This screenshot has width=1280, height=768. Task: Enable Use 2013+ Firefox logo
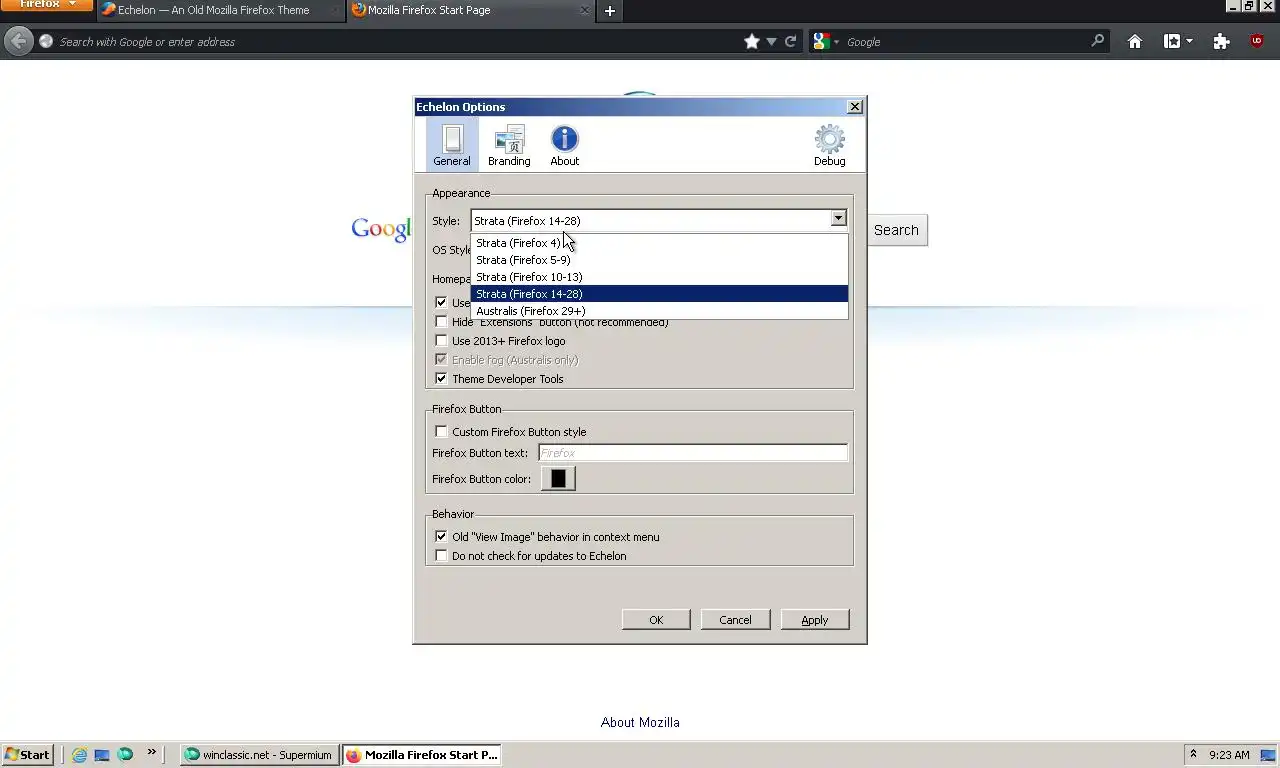441,341
